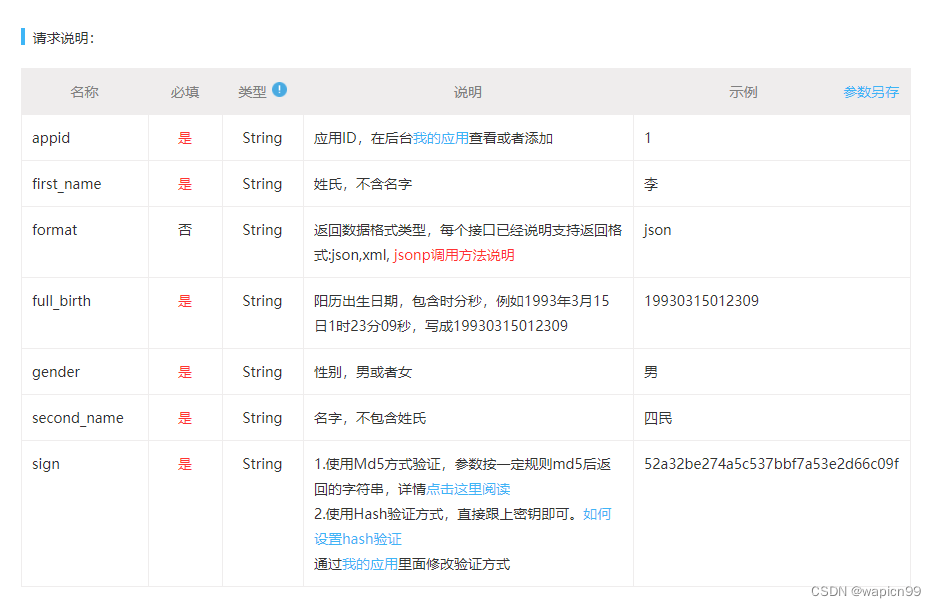Viewport: 936px width, 608px height.
Task: Click the appid parameter name
Action: [51, 138]
